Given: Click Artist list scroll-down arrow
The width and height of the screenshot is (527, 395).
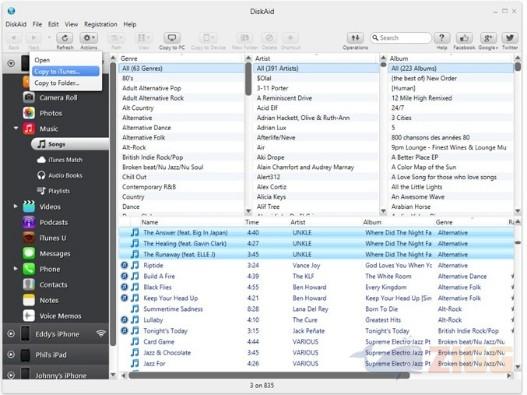Looking at the screenshot, I should pyautogui.click(x=383, y=211).
